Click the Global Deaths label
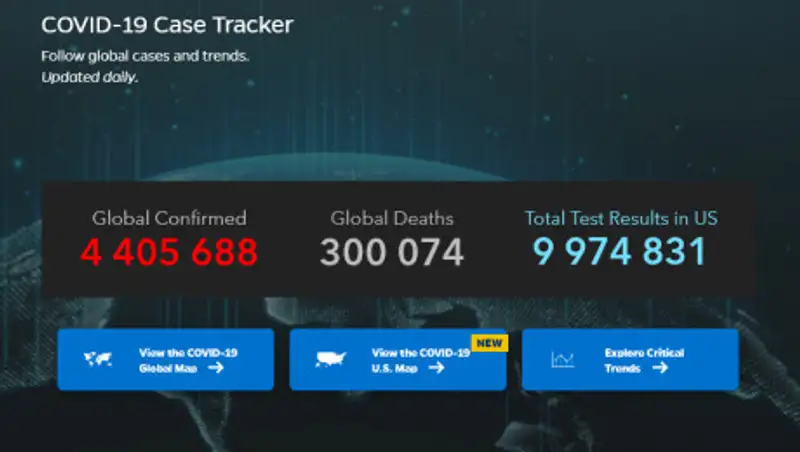800x452 pixels. click(x=392, y=218)
